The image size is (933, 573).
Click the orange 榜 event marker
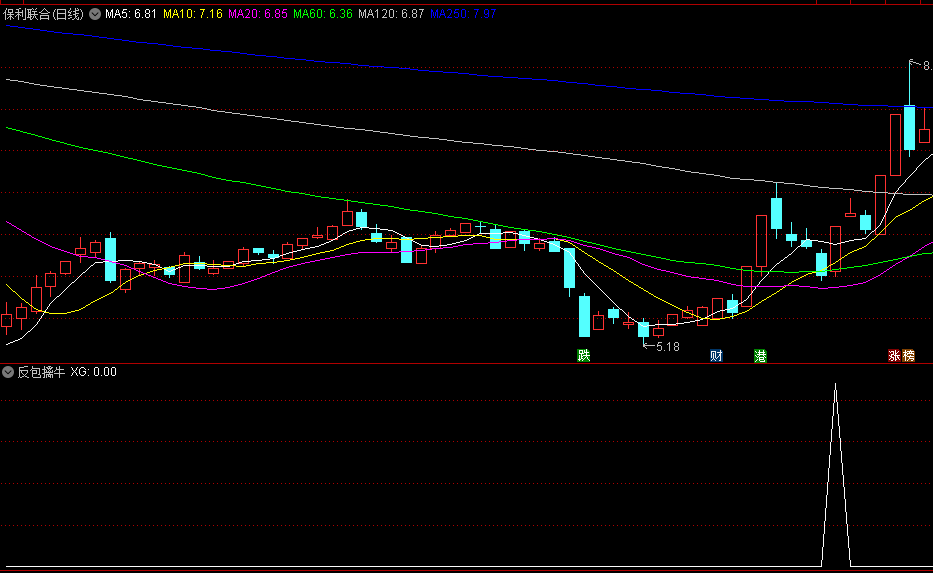tap(908, 356)
